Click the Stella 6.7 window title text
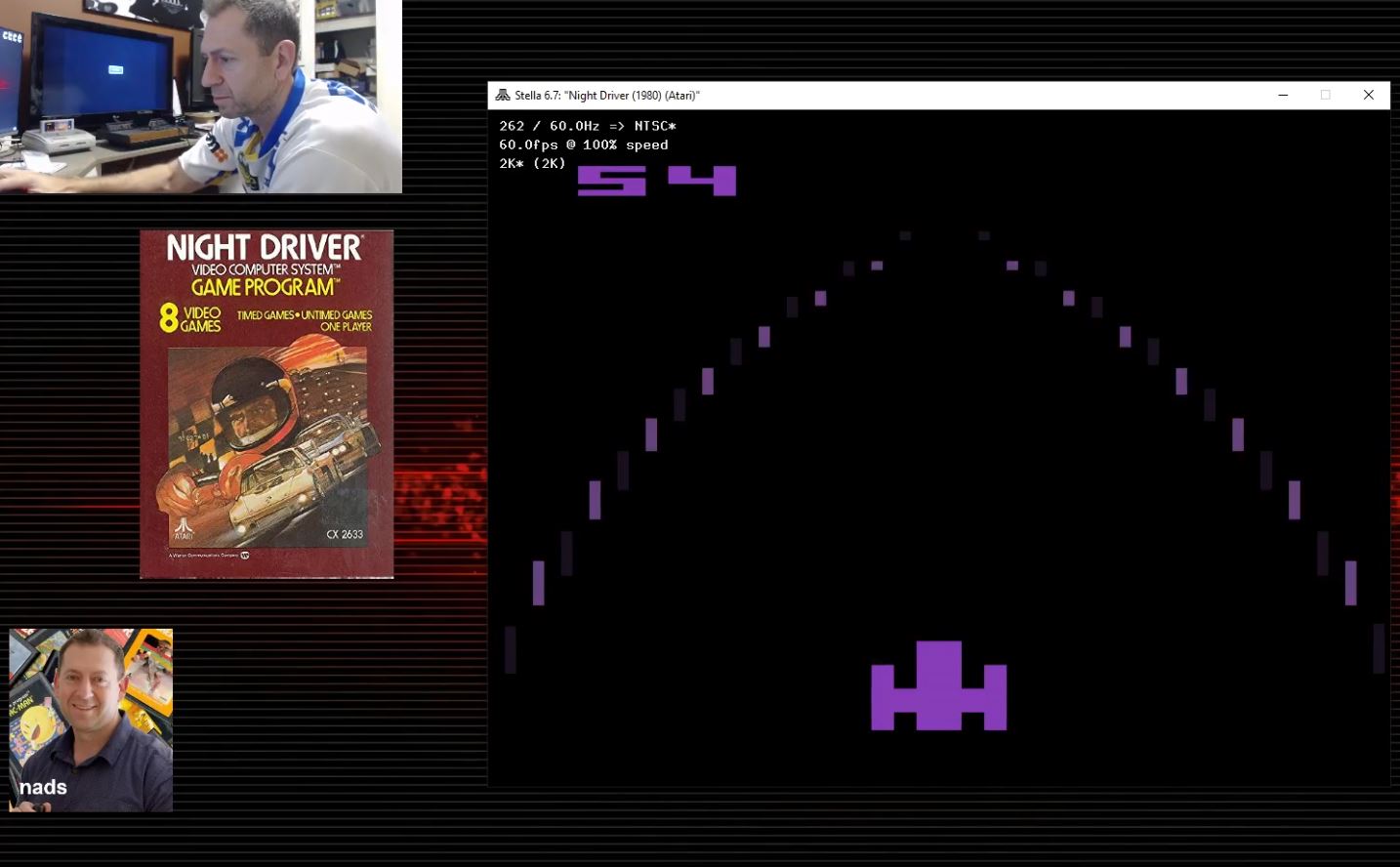 [607, 96]
